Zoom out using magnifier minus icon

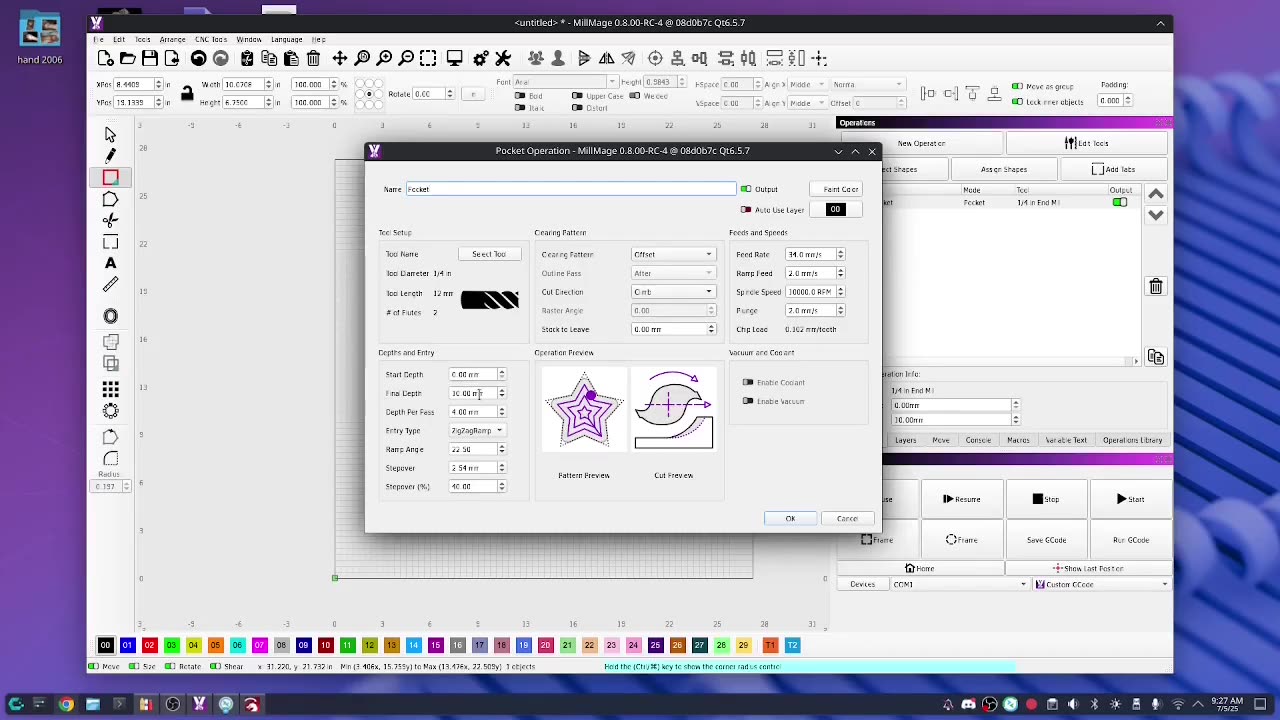(x=406, y=59)
